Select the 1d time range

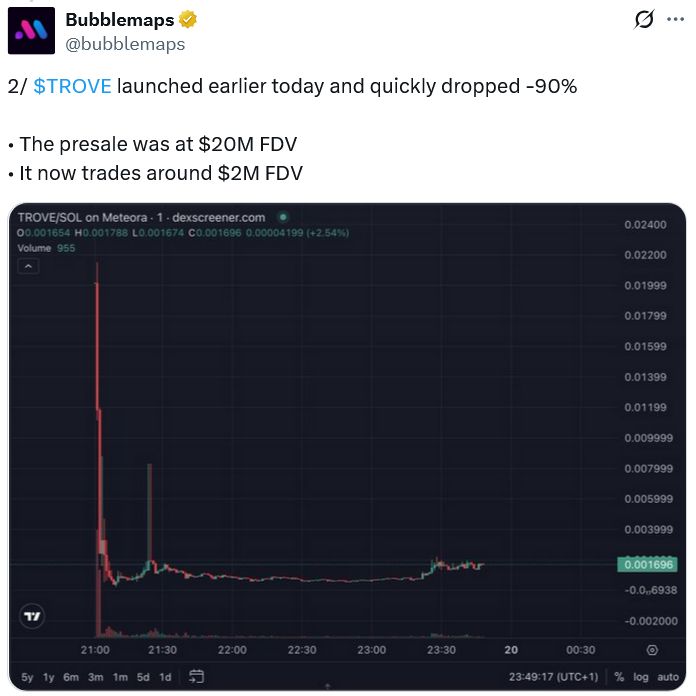click(165, 677)
